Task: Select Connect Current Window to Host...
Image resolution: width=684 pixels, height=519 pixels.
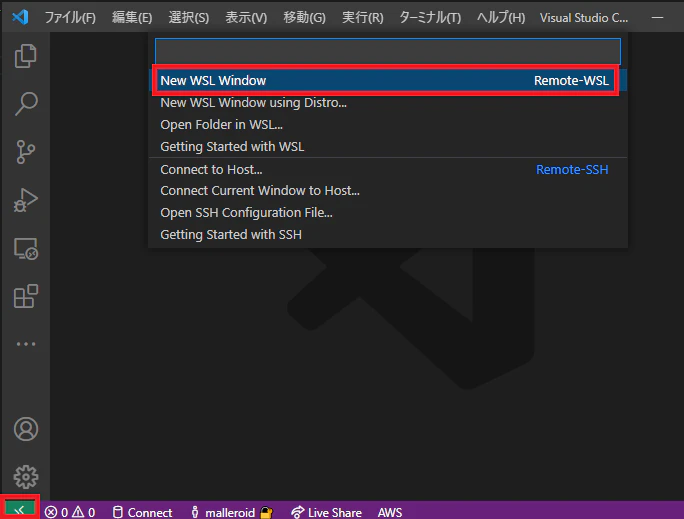Action: 388,191
